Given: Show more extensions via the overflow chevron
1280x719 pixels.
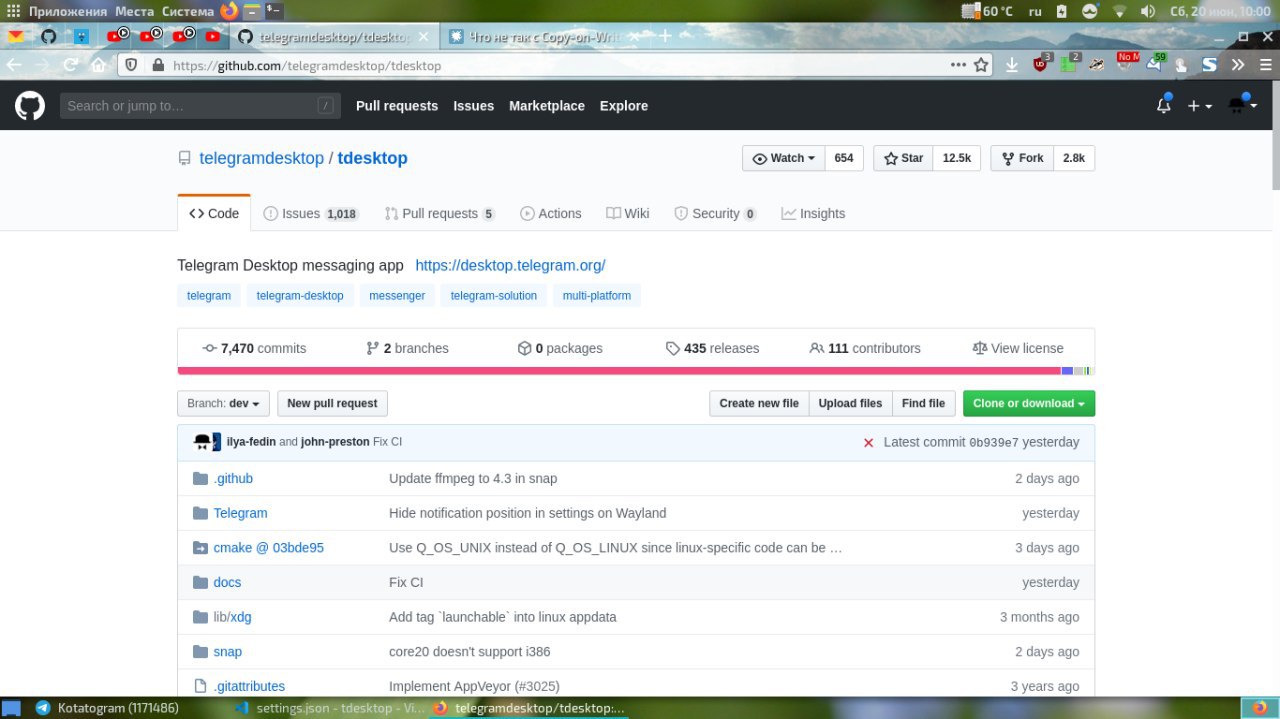Looking at the screenshot, I should click(1238, 65).
